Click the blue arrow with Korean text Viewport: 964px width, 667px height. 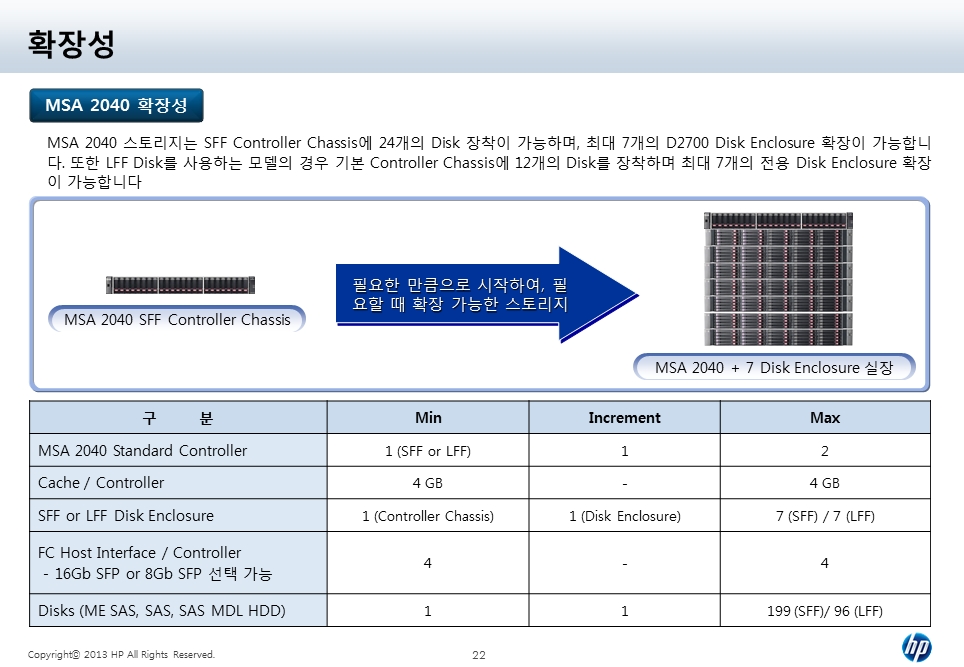(487, 294)
